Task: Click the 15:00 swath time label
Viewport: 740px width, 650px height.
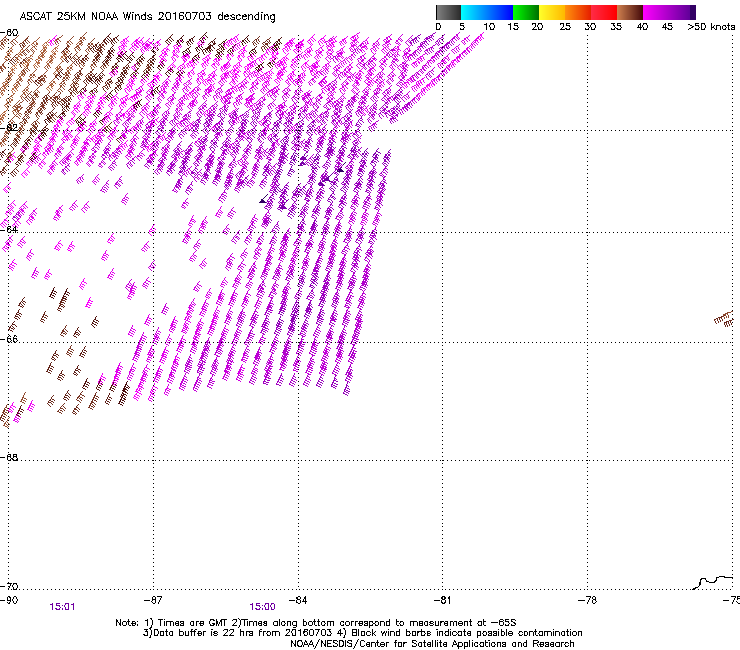Action: coord(262,607)
